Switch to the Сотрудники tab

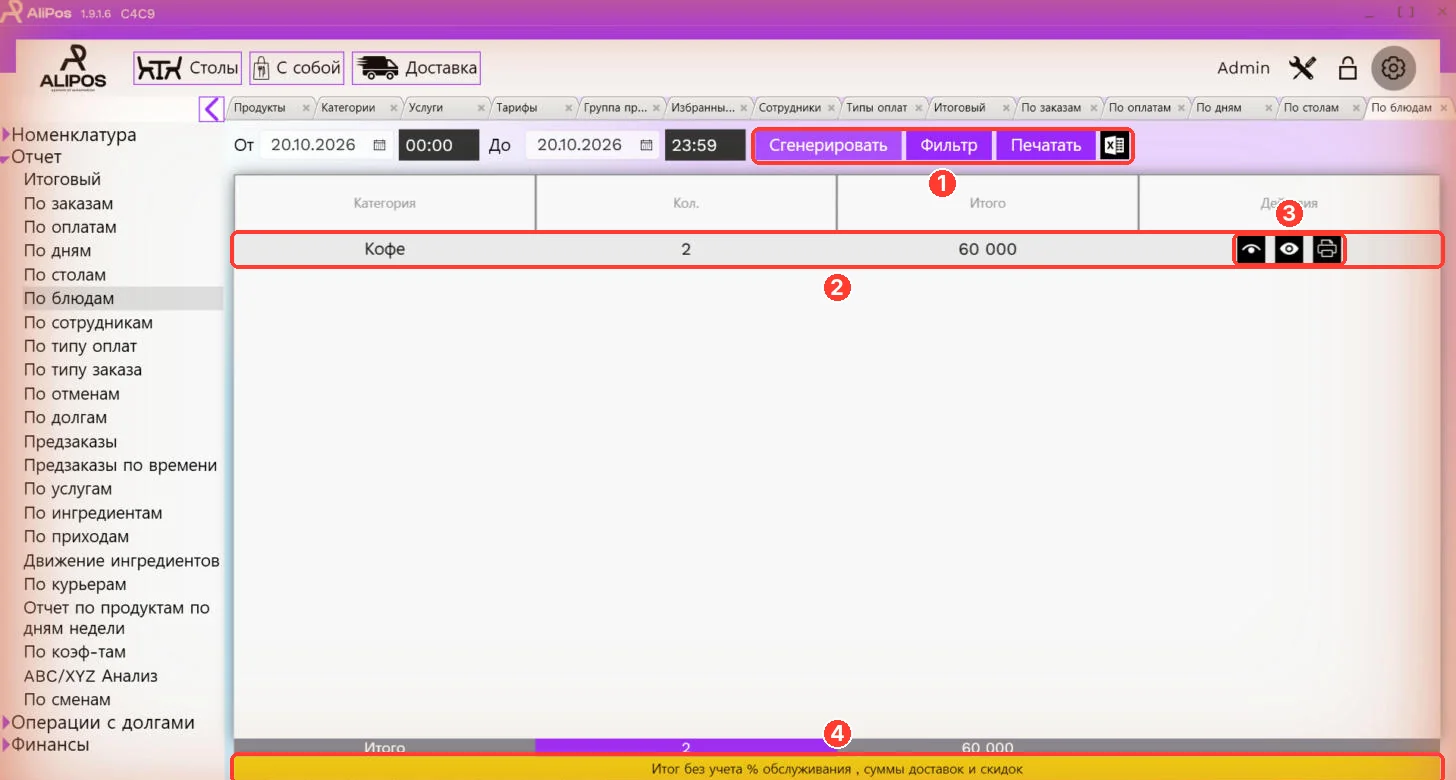(789, 108)
